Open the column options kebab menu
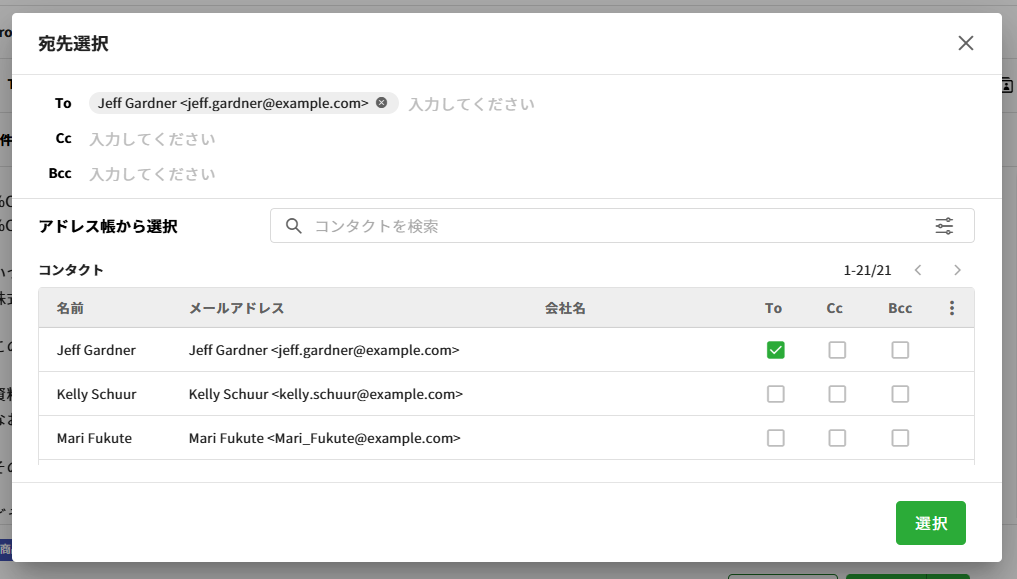The height and width of the screenshot is (579, 1017). pos(951,308)
